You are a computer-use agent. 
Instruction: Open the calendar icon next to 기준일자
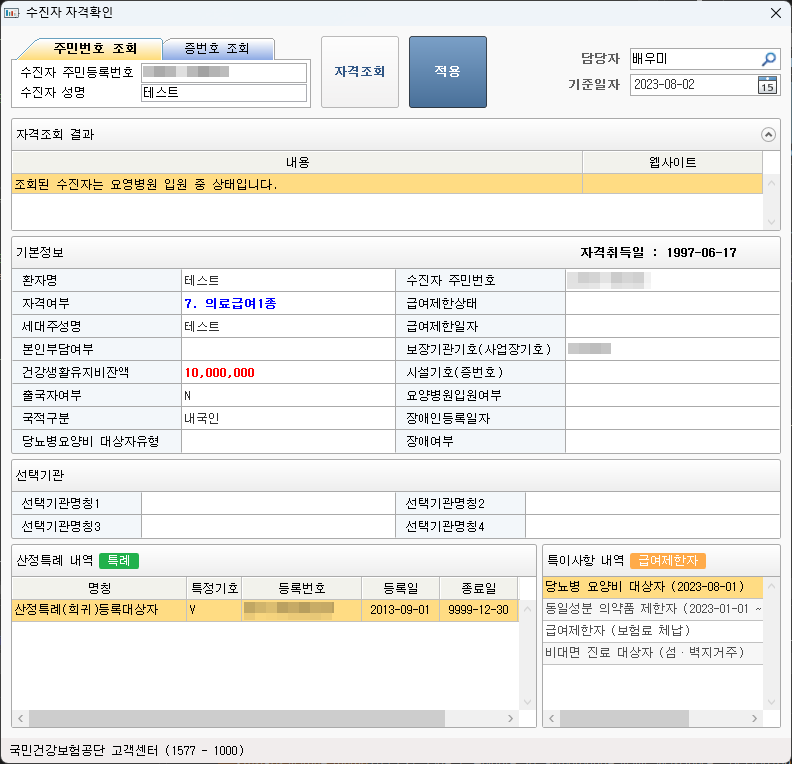[767, 85]
